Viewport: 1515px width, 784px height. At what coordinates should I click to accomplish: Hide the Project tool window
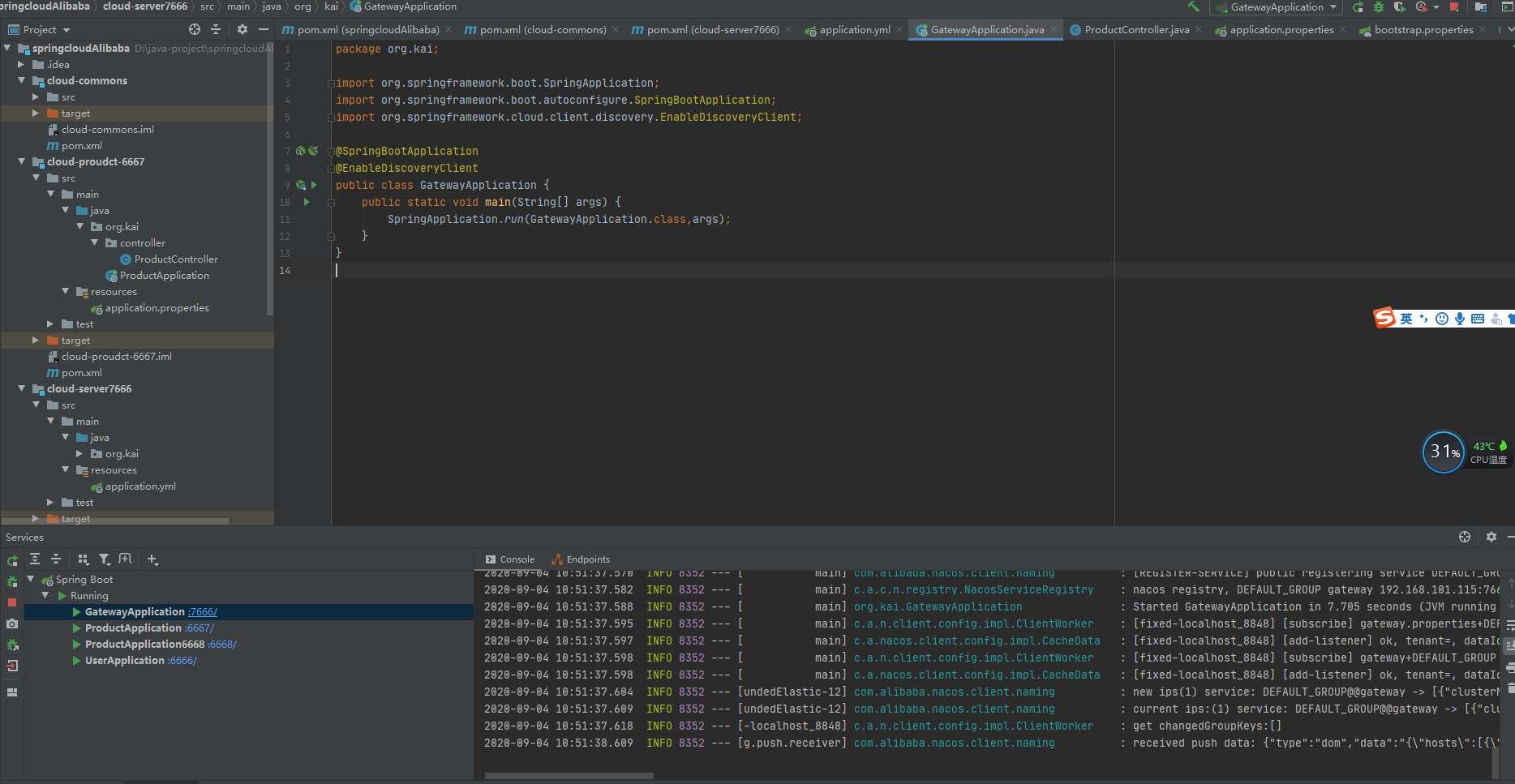click(x=264, y=29)
